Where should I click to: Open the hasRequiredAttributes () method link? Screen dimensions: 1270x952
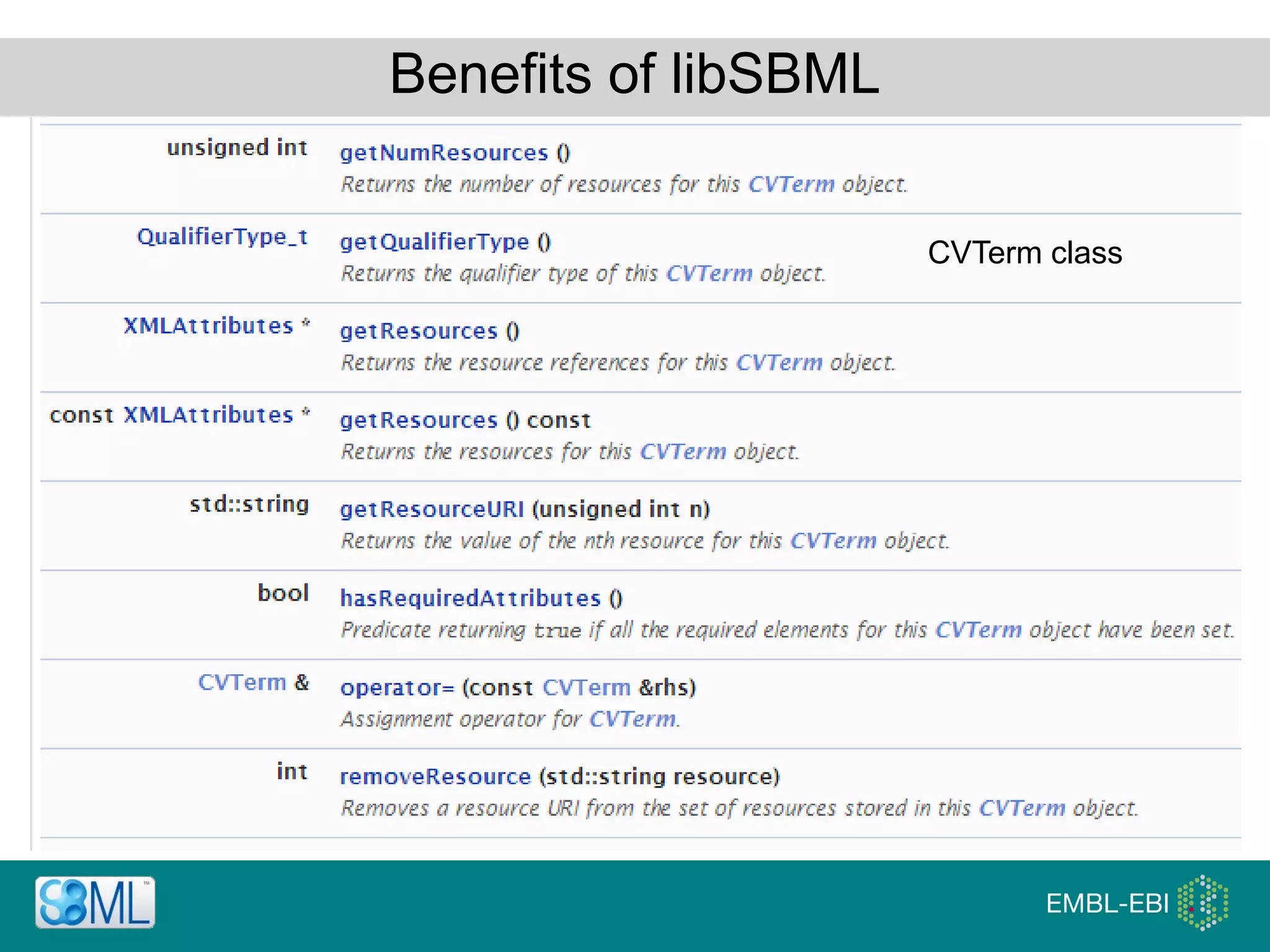pos(471,599)
